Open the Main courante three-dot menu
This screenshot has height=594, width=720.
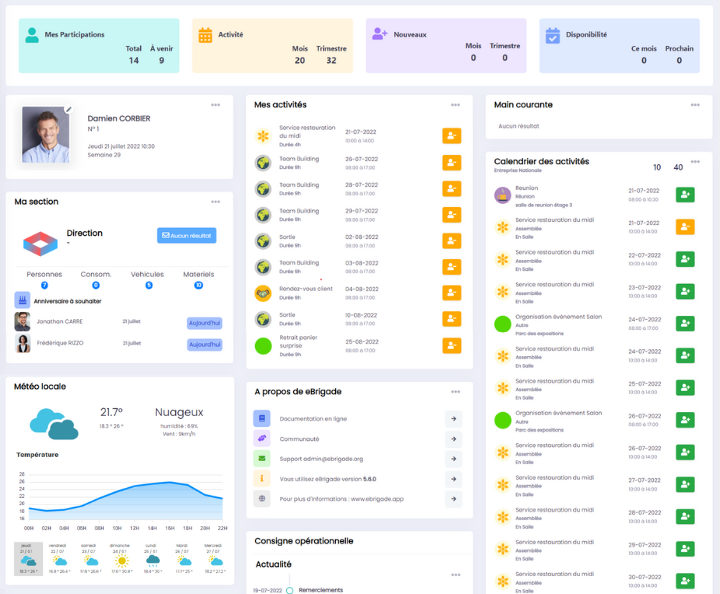[x=695, y=105]
